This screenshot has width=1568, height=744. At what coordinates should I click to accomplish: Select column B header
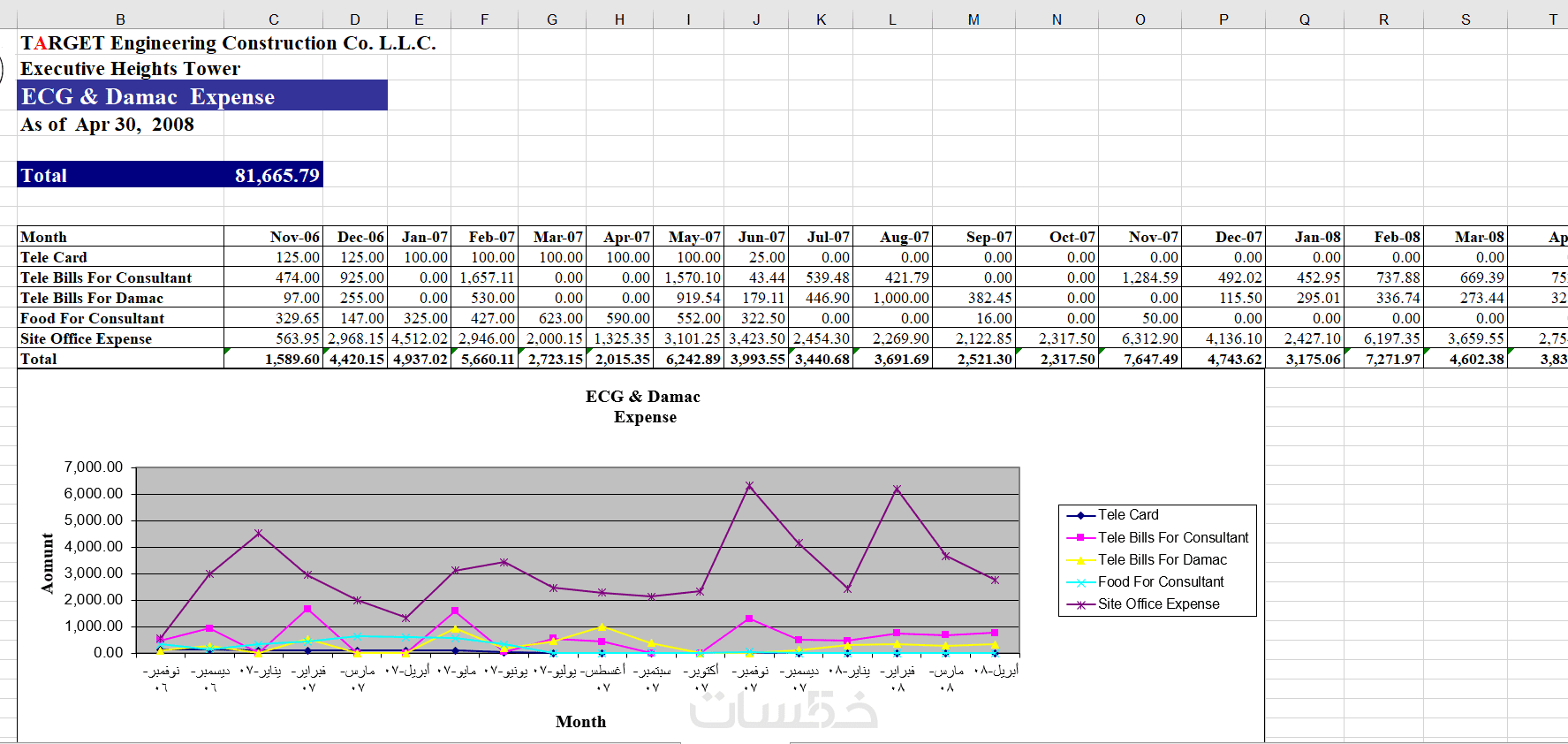(x=120, y=19)
